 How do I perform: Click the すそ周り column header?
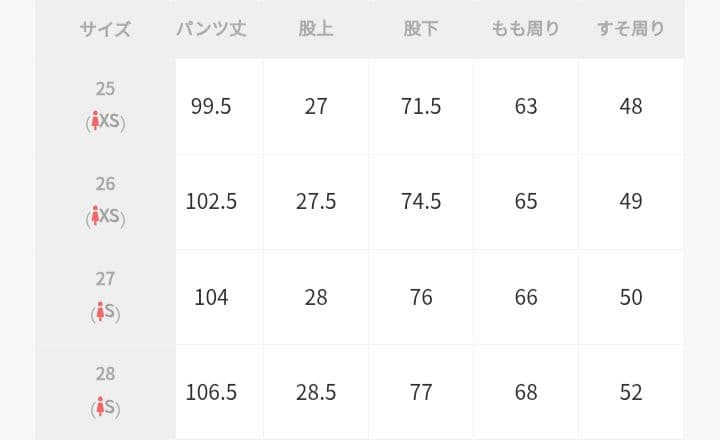(630, 29)
